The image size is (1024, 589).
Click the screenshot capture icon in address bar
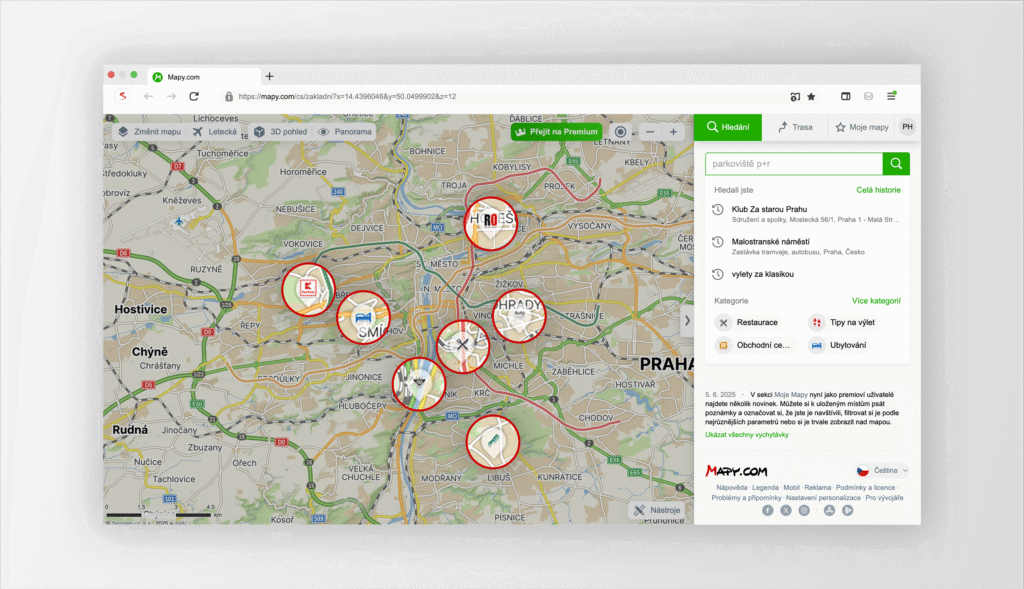[795, 97]
